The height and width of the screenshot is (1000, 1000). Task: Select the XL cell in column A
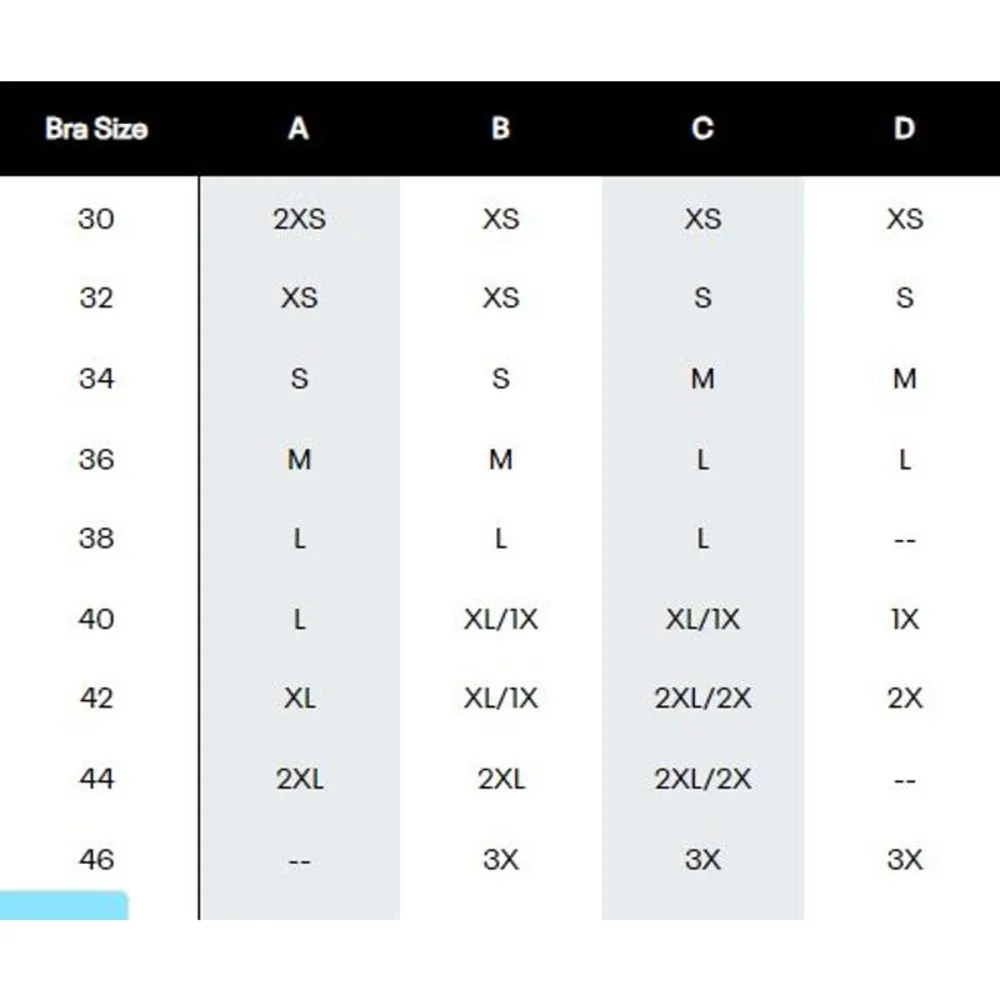click(299, 699)
